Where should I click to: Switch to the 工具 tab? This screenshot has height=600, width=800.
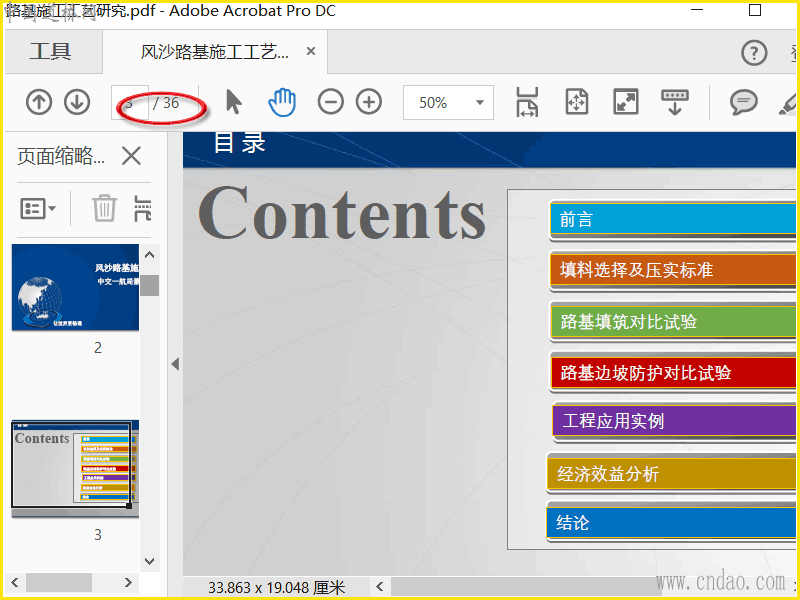pyautogui.click(x=50, y=52)
